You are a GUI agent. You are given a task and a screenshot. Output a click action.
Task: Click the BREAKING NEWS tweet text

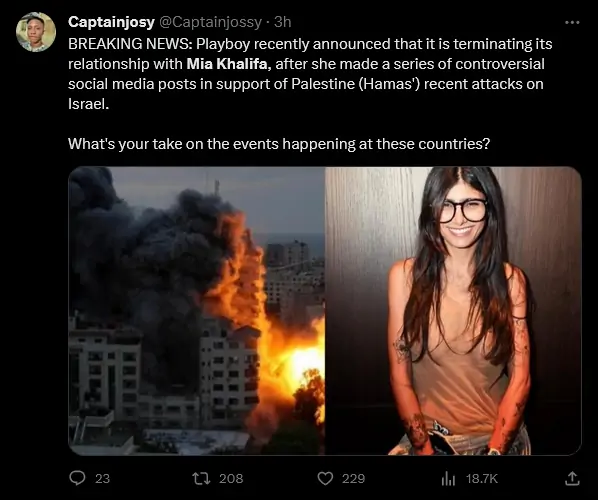click(x=310, y=74)
